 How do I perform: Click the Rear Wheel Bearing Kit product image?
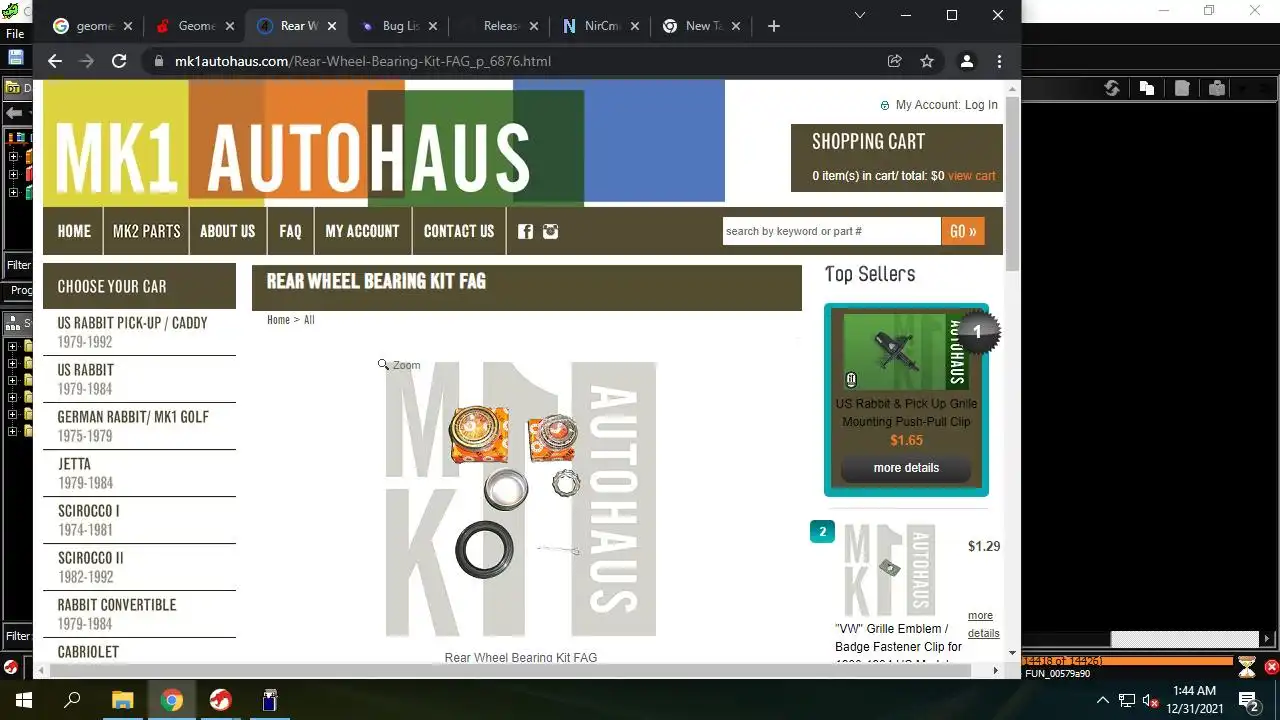(520, 499)
